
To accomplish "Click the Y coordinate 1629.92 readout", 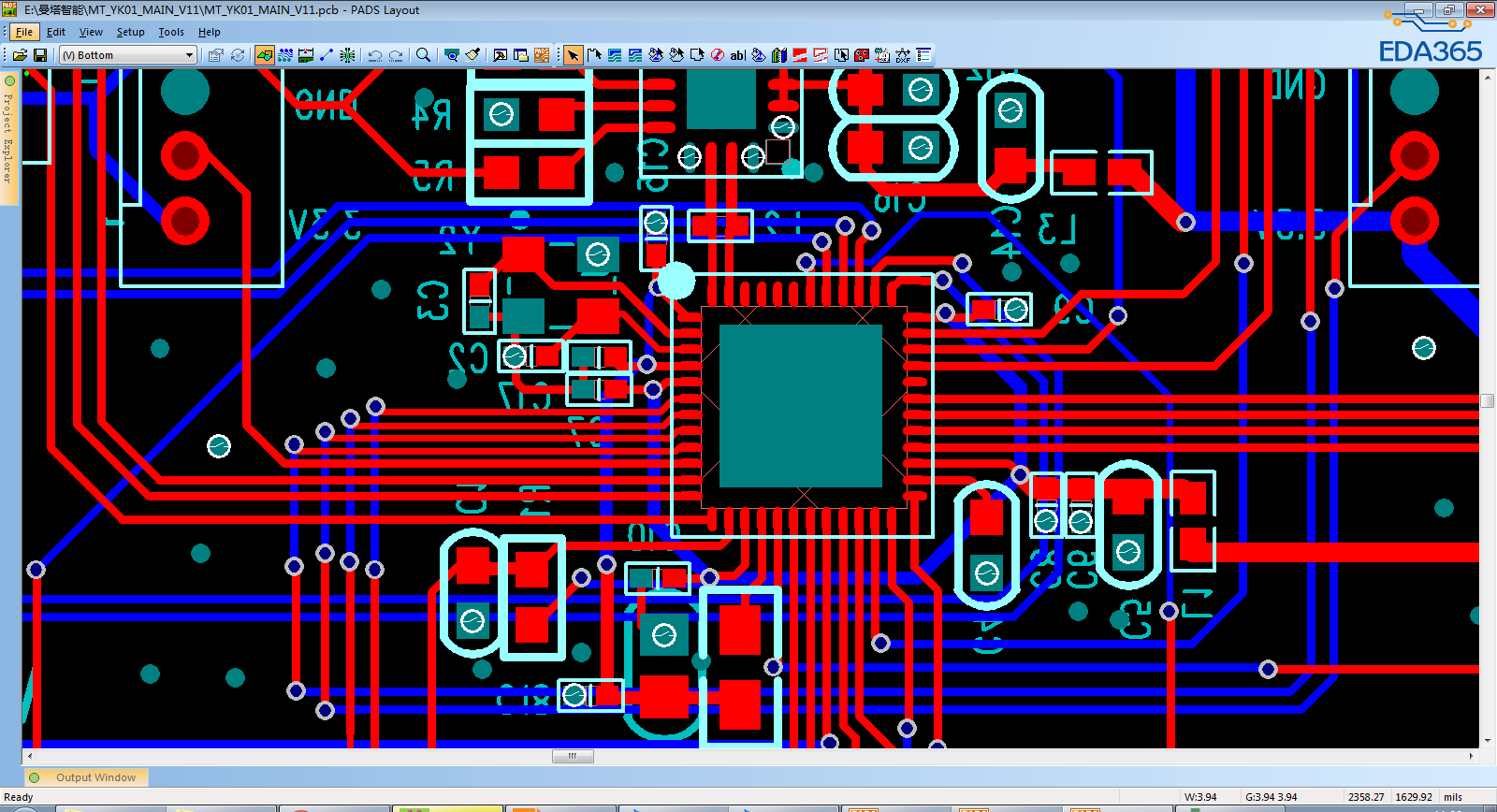I will coord(1414,797).
